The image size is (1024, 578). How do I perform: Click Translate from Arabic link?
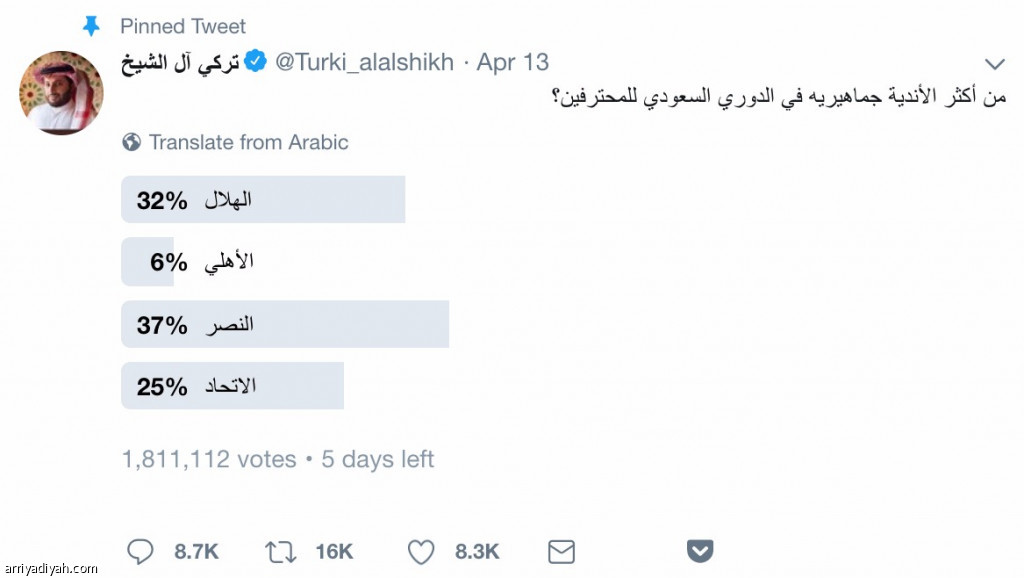(x=248, y=142)
